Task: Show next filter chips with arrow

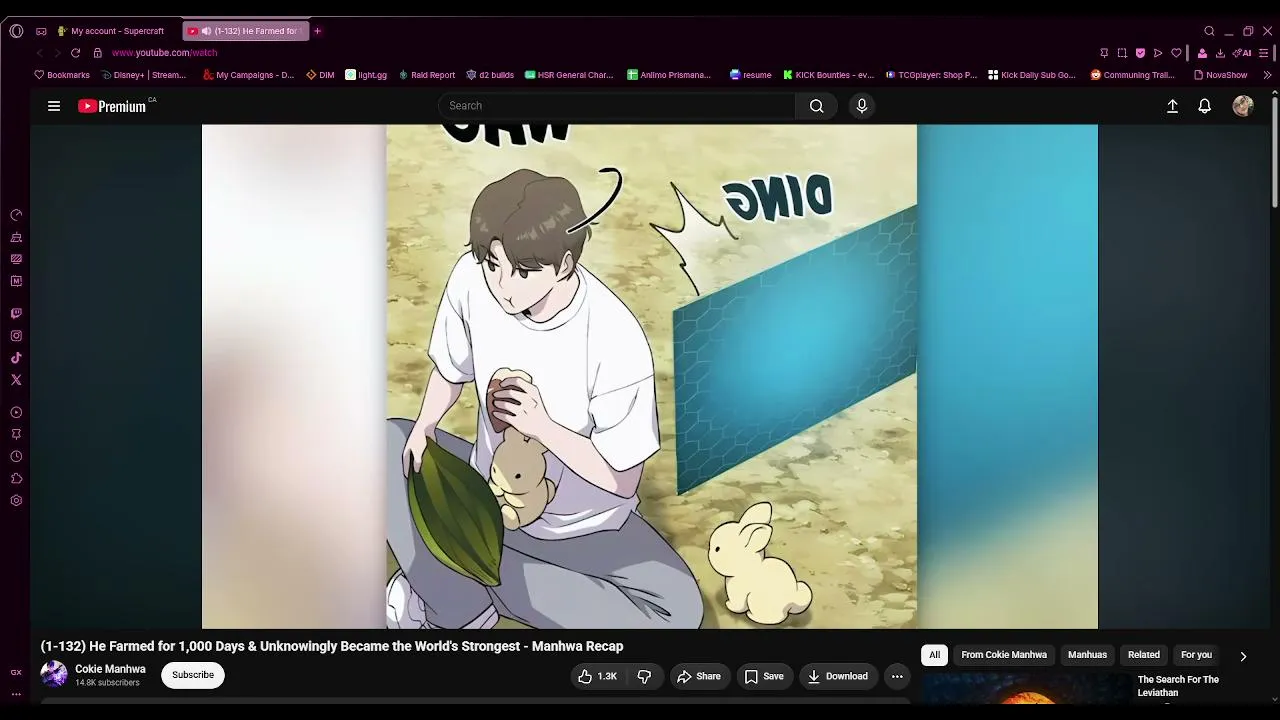Action: [1243, 656]
